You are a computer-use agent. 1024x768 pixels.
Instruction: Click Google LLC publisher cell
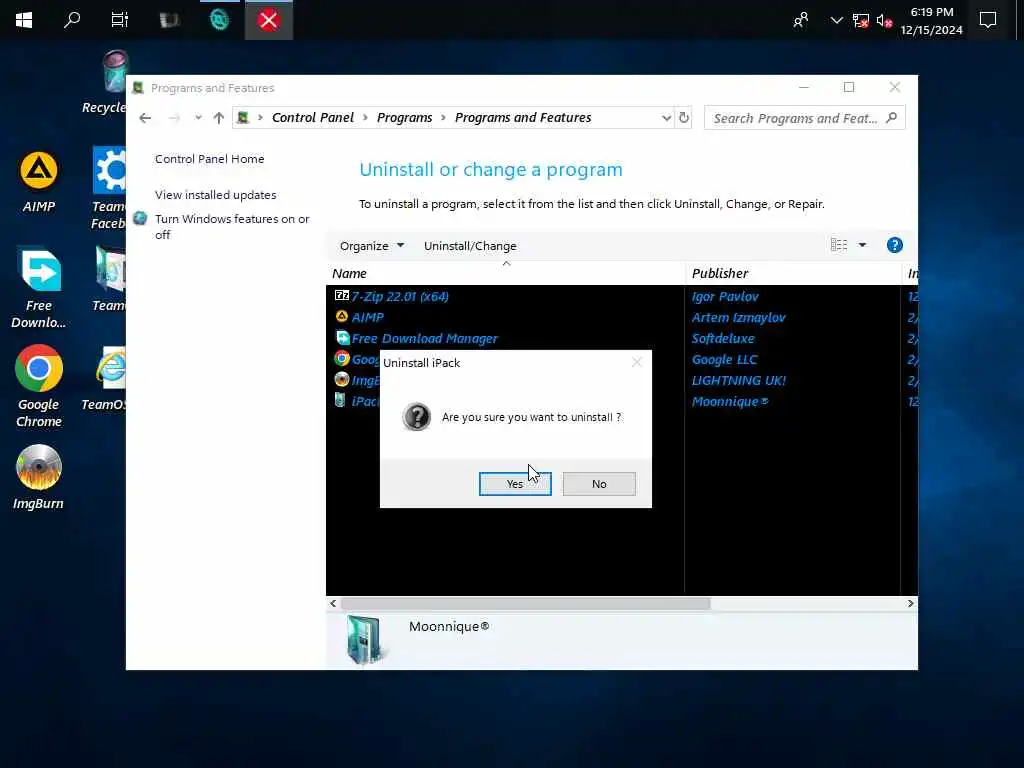coord(724,359)
